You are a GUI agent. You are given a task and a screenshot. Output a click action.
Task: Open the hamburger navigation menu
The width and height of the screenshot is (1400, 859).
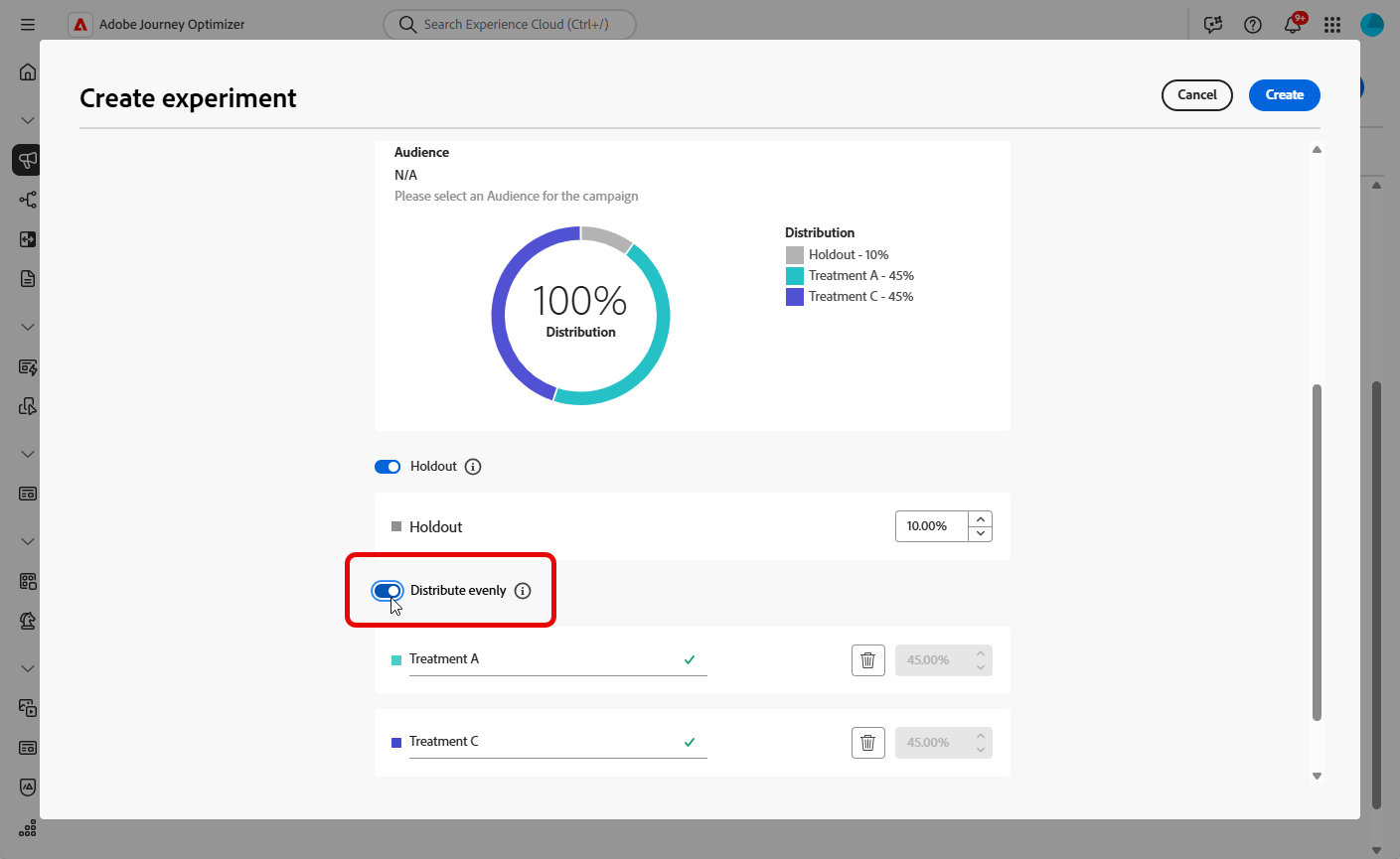(28, 25)
